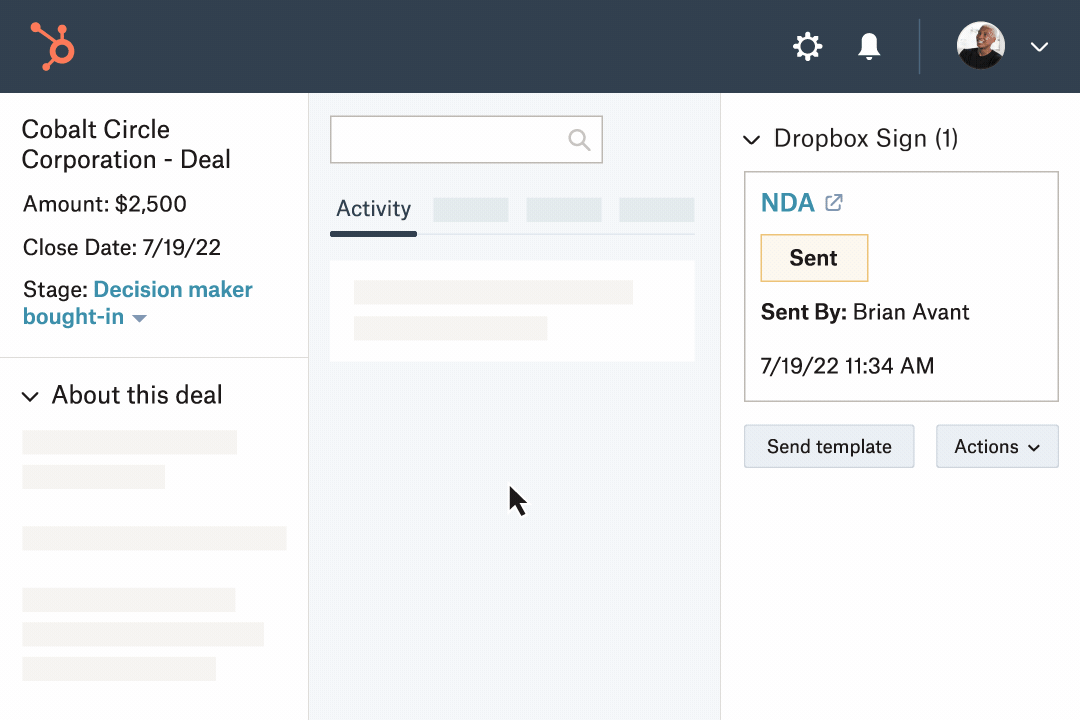The height and width of the screenshot is (720, 1080).
Task: Open the NDA document link
Action: (x=787, y=203)
